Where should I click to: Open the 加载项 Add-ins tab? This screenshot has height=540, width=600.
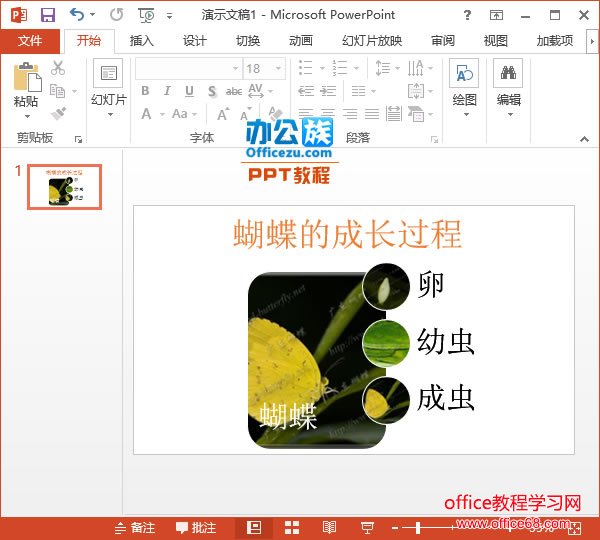[555, 41]
